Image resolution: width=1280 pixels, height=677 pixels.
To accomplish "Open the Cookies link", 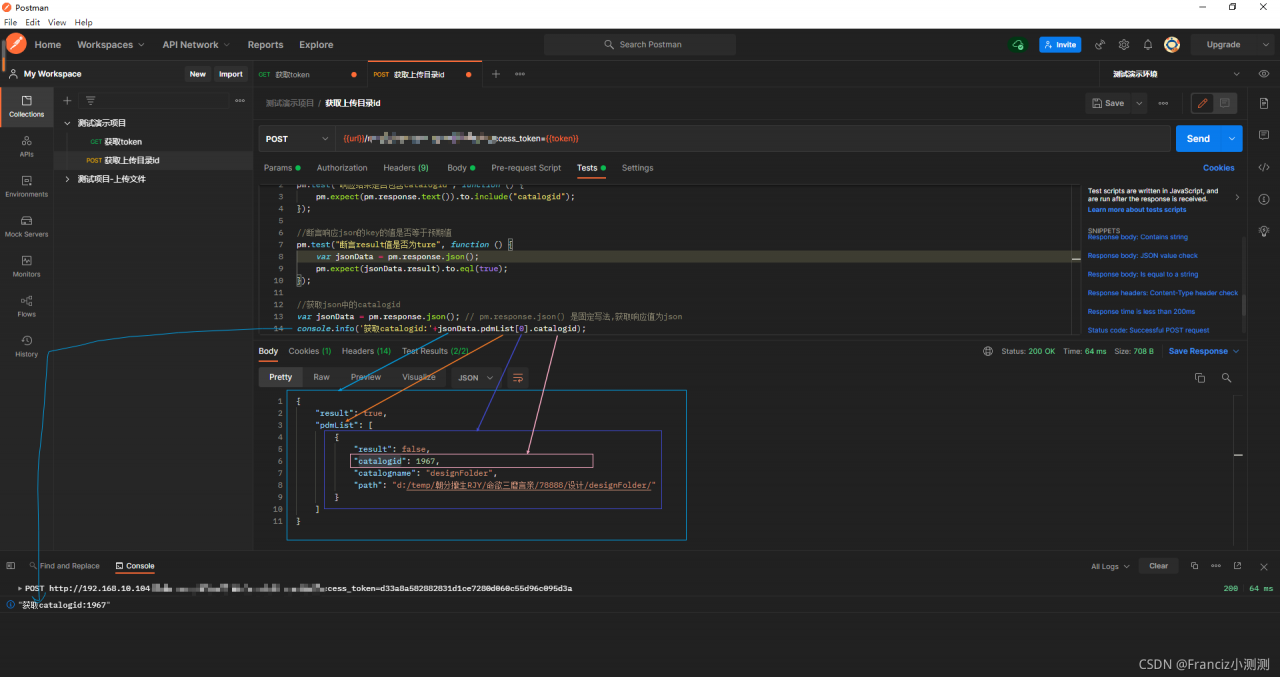I will [1218, 168].
